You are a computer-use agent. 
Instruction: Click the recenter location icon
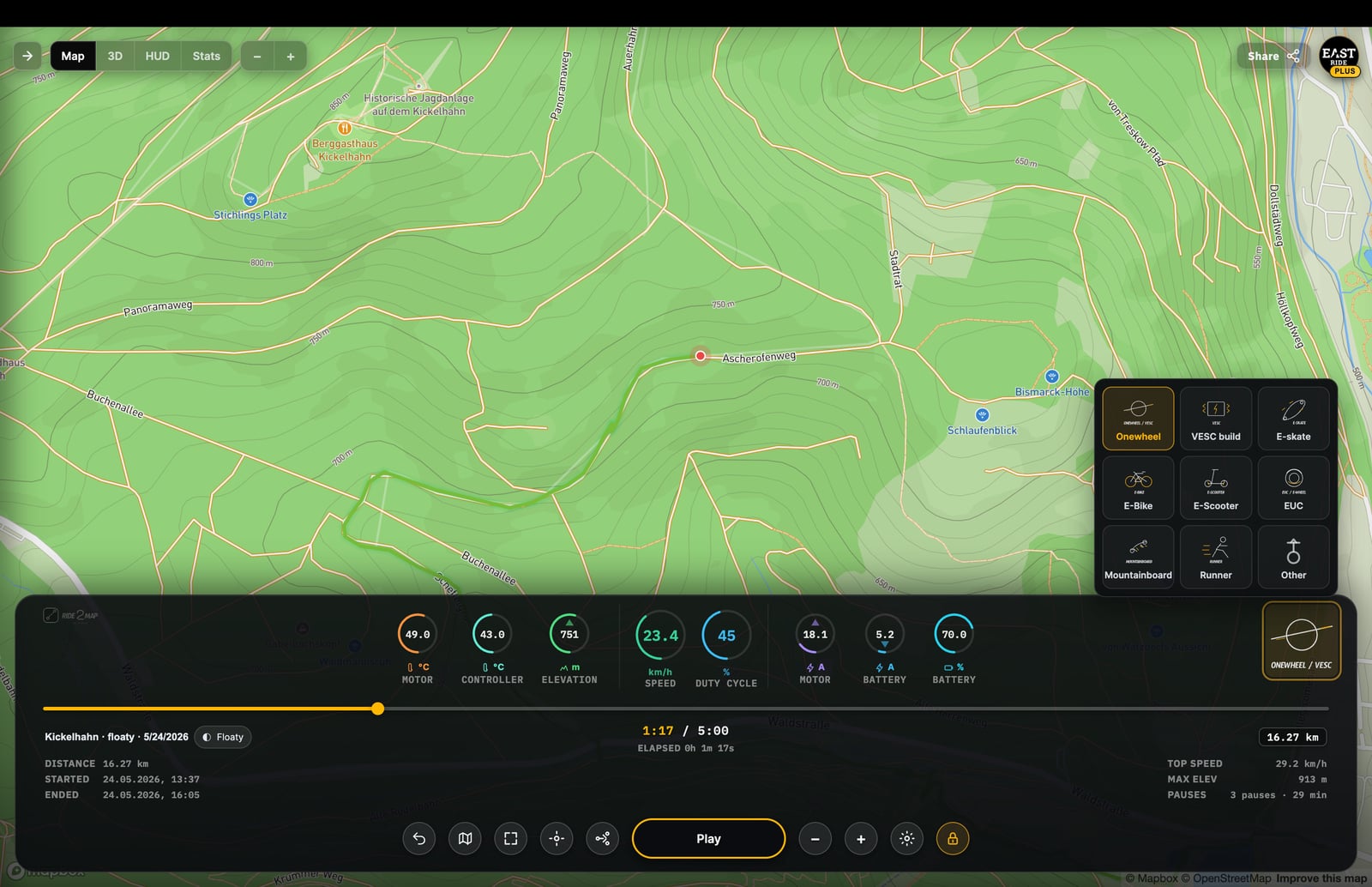coord(557,839)
